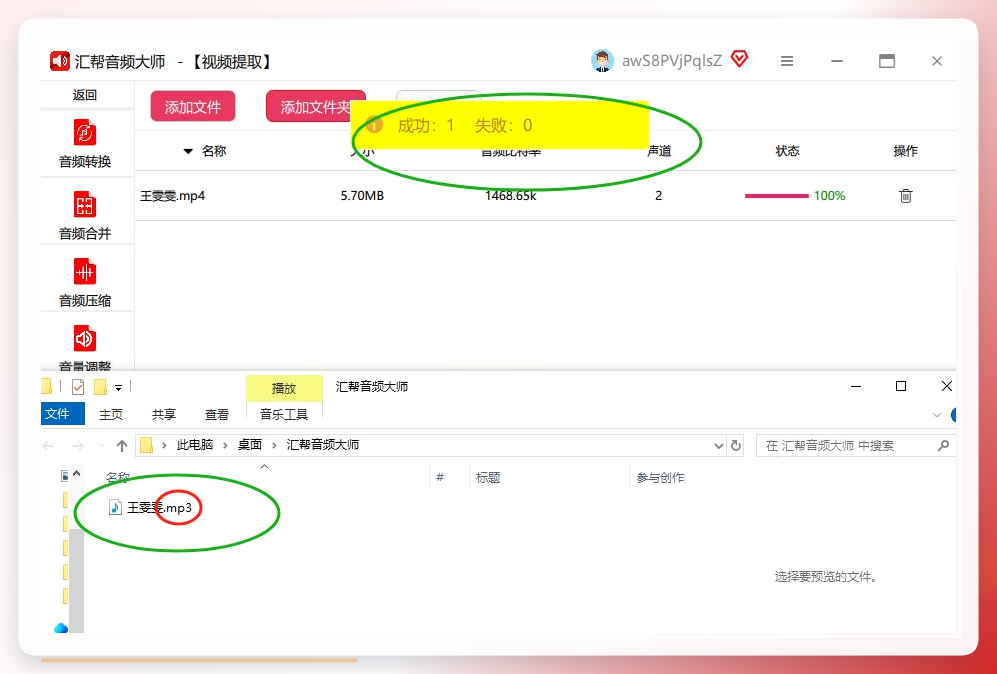997x674 pixels.
Task: Click the 添加文件夹 button
Action: coord(316,106)
